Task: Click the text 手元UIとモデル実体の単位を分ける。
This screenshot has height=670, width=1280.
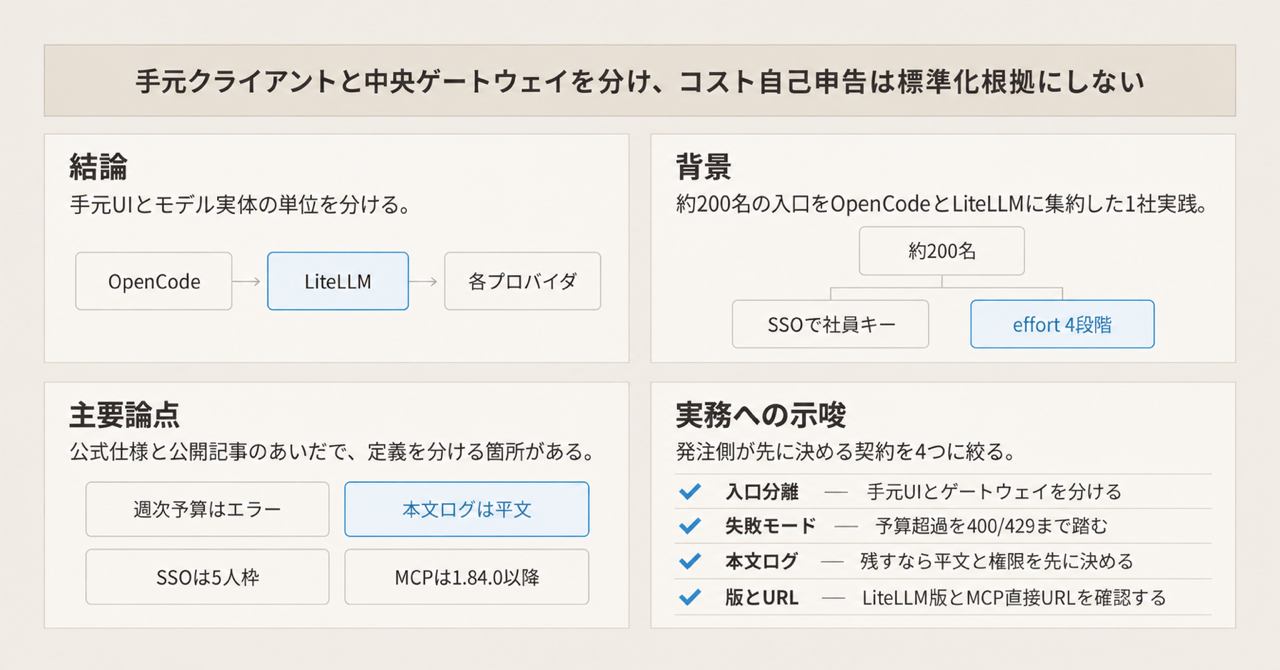Action: (240, 205)
